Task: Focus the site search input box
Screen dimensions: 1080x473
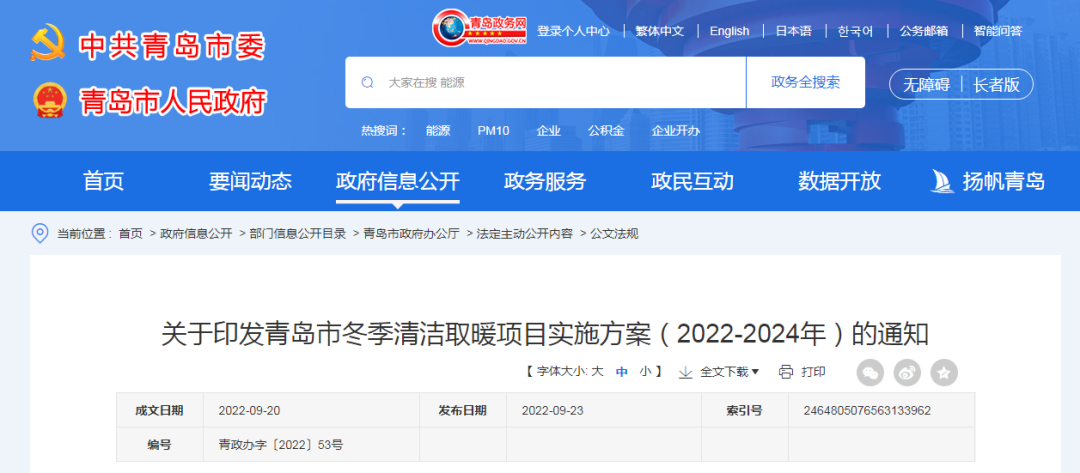Action: (560, 83)
